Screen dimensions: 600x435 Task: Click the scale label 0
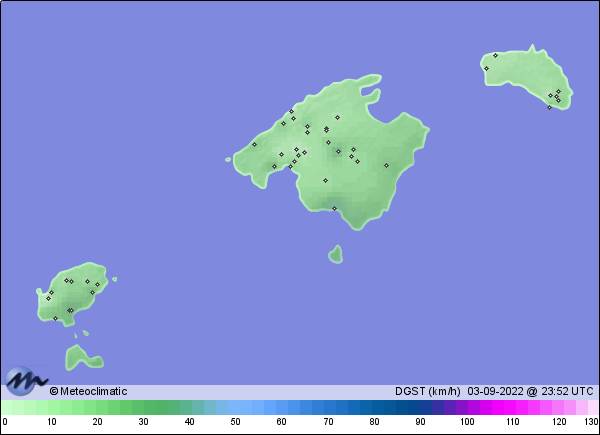pos(5,422)
